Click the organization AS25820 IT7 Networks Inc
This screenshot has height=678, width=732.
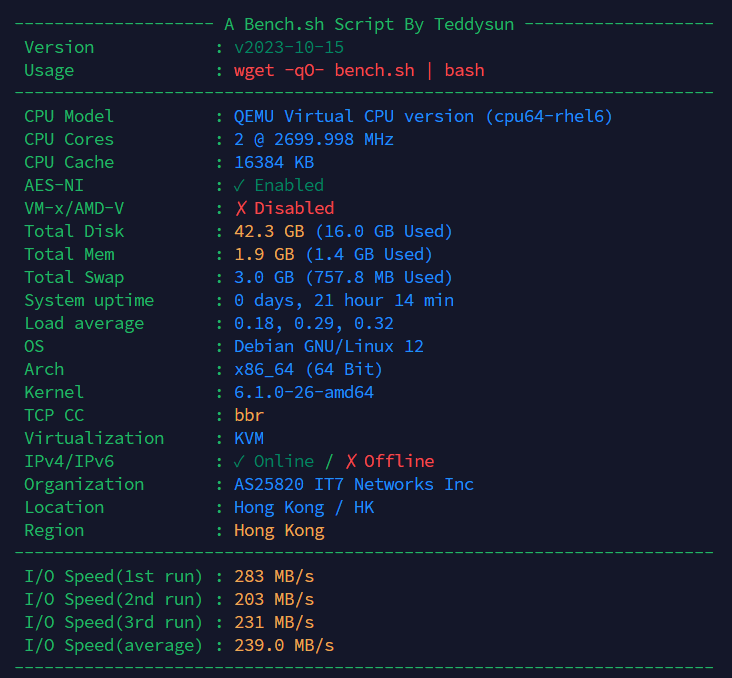point(353,484)
